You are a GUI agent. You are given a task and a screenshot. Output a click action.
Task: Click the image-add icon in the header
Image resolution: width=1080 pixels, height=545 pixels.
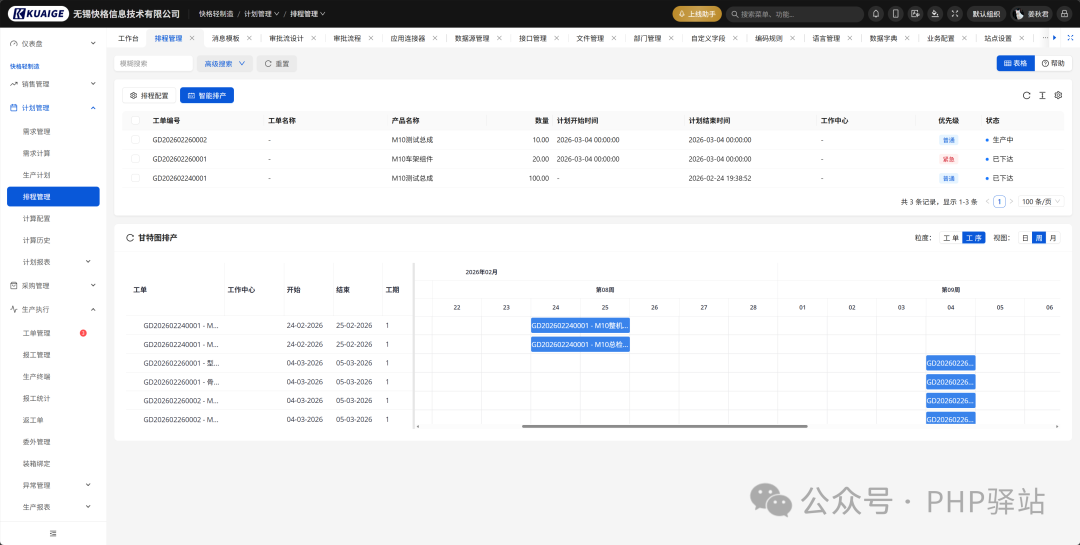915,14
